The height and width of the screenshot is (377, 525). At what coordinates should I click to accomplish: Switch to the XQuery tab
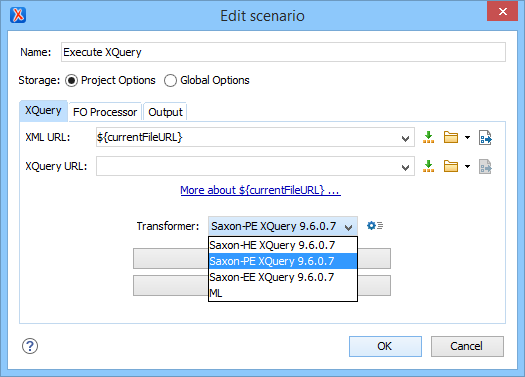click(44, 111)
